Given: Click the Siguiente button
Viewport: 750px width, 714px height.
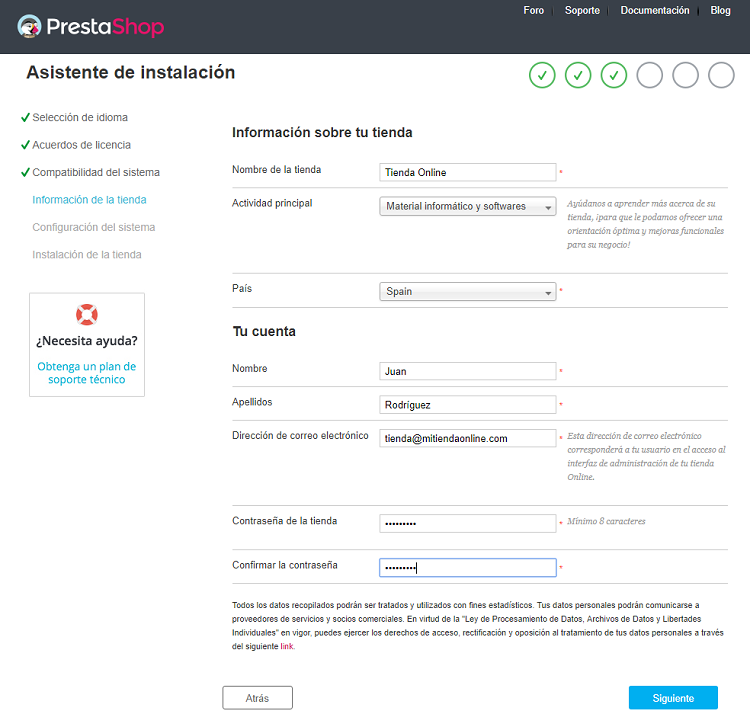Looking at the screenshot, I should click(673, 698).
